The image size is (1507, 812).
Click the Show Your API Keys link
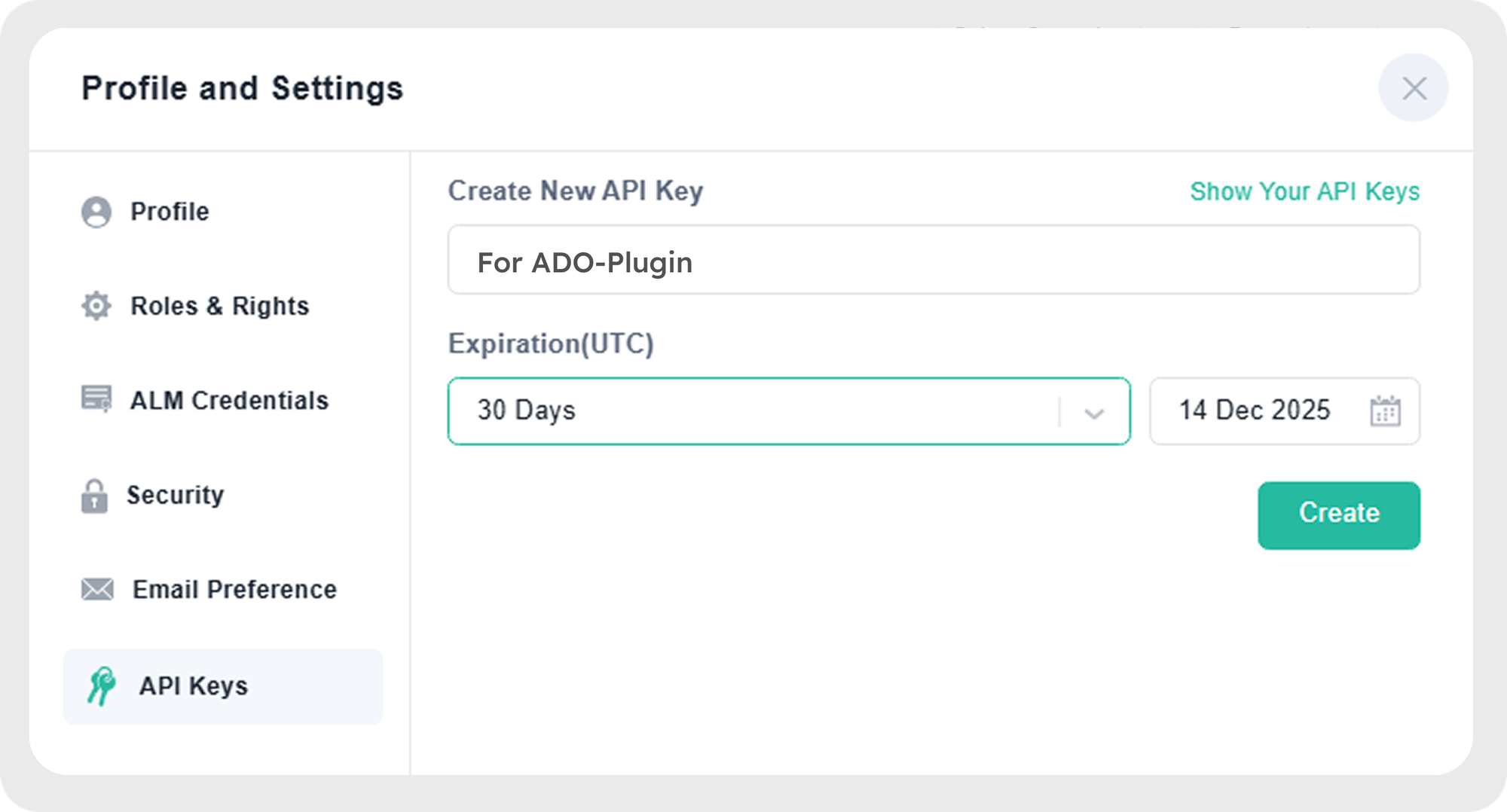coord(1304,191)
